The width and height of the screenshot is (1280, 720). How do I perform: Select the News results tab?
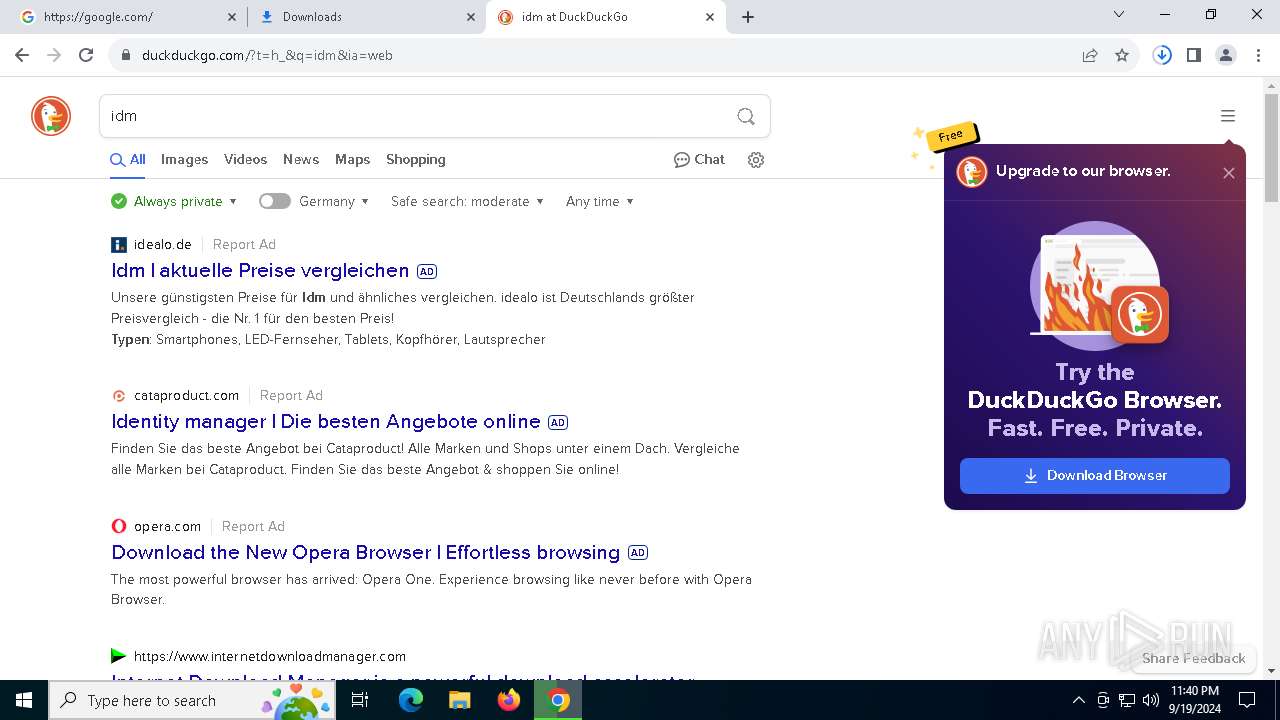301,160
